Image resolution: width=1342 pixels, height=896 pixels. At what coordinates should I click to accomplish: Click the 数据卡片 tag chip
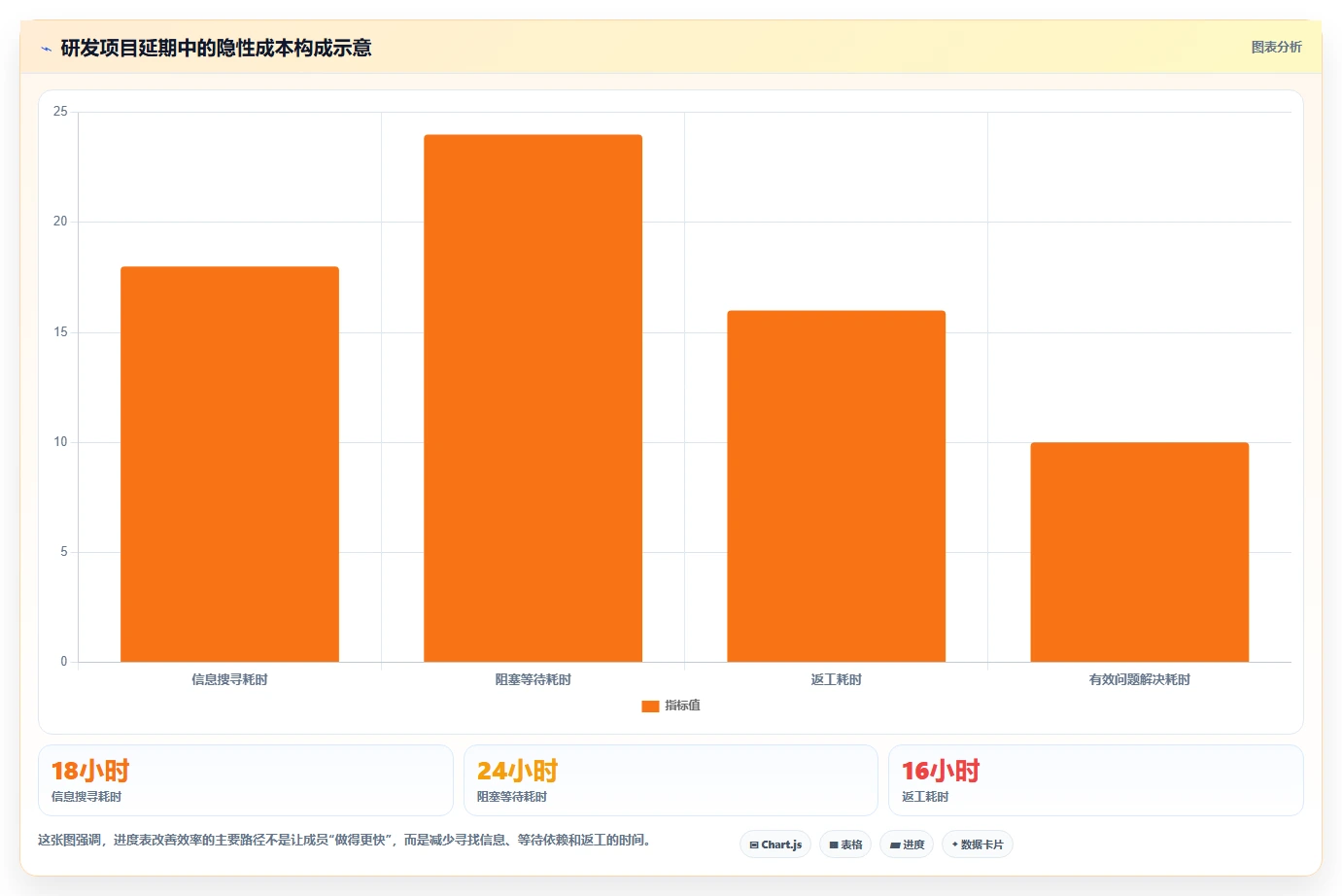(x=978, y=844)
